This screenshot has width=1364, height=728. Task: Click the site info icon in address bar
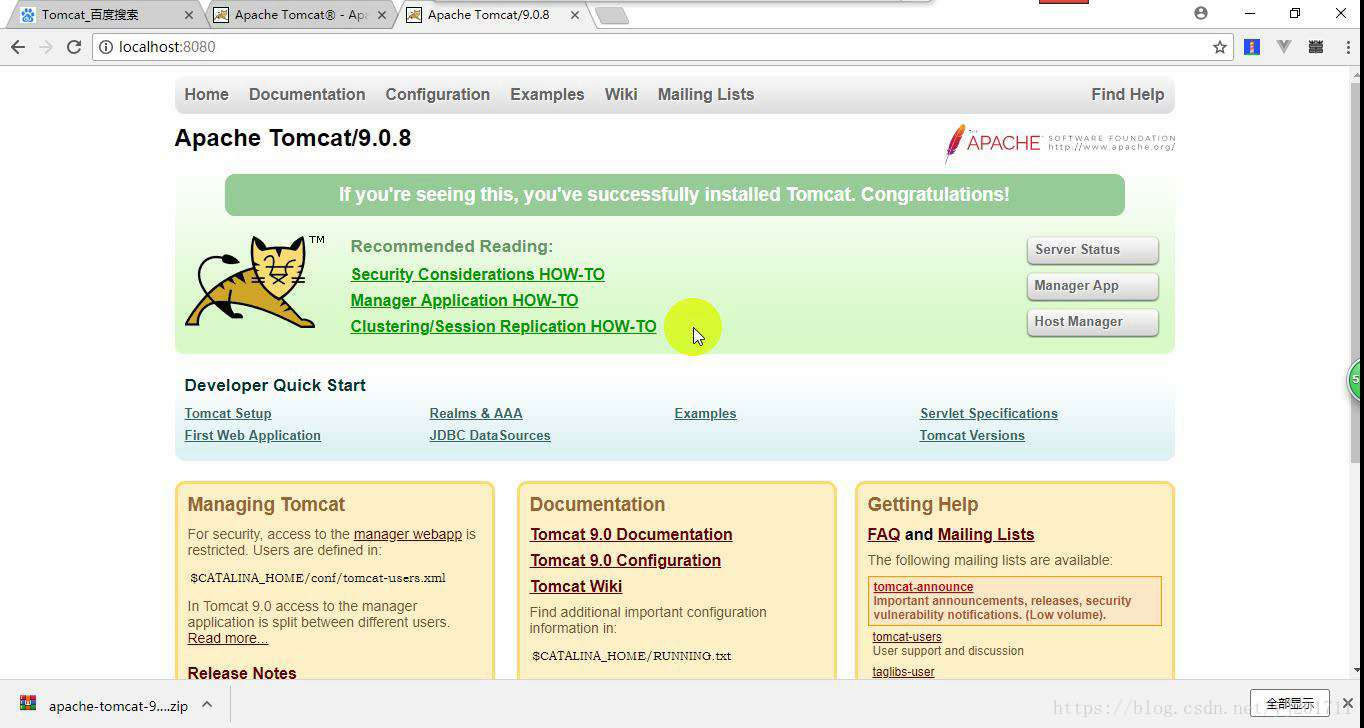[105, 47]
